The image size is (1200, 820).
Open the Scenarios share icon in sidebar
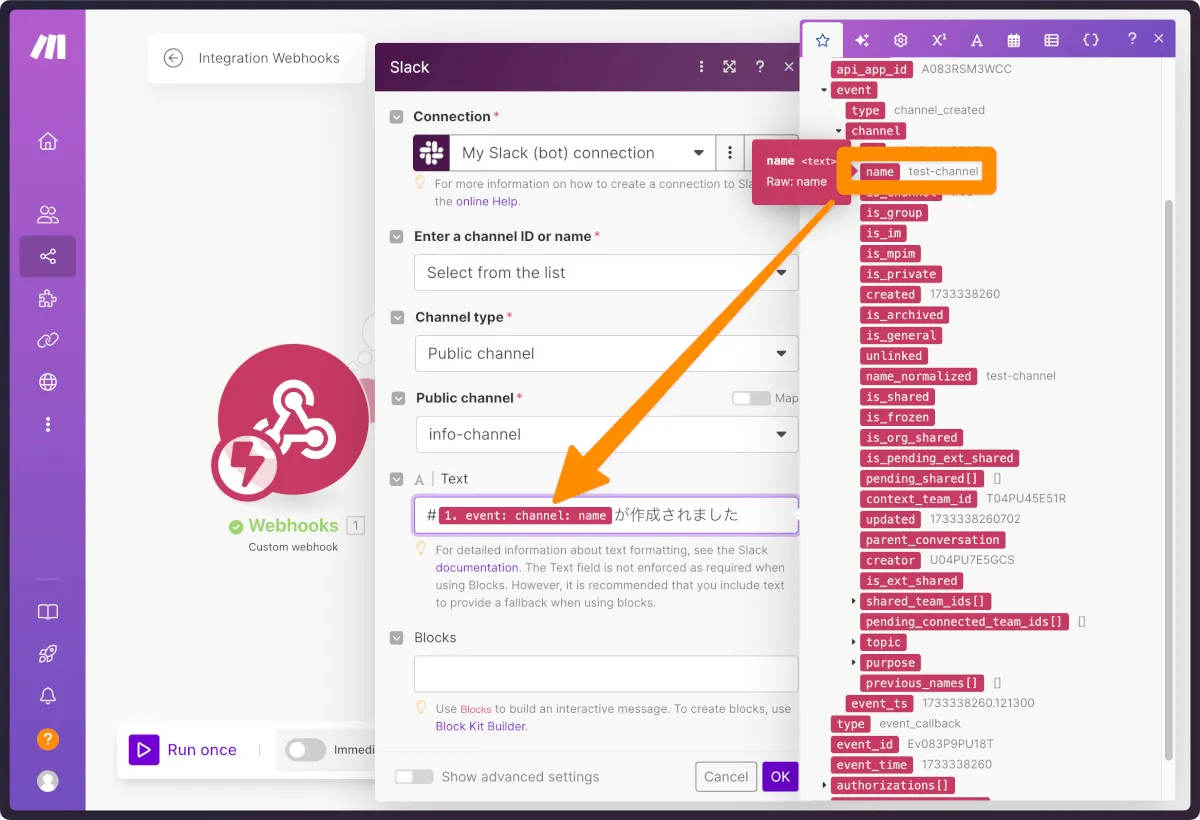[47, 257]
